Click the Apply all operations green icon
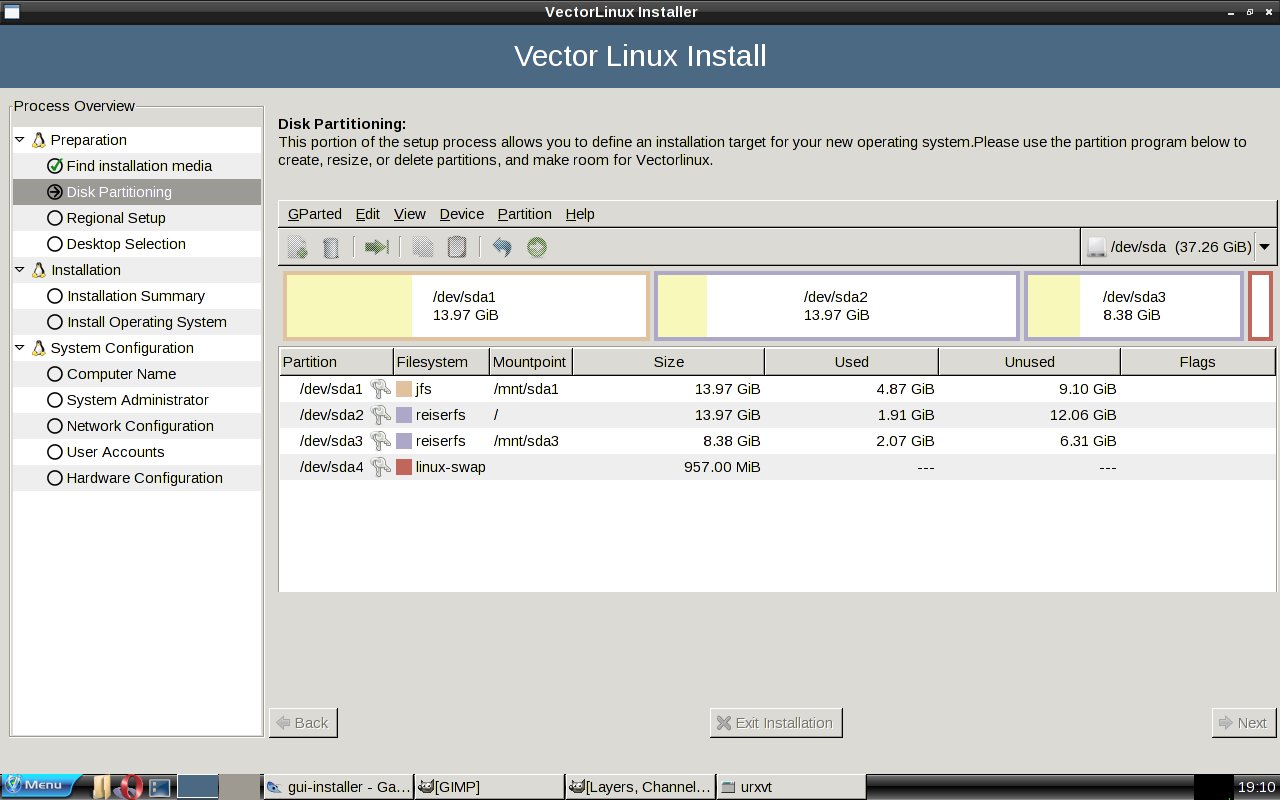1280x800 pixels. pyautogui.click(x=537, y=247)
